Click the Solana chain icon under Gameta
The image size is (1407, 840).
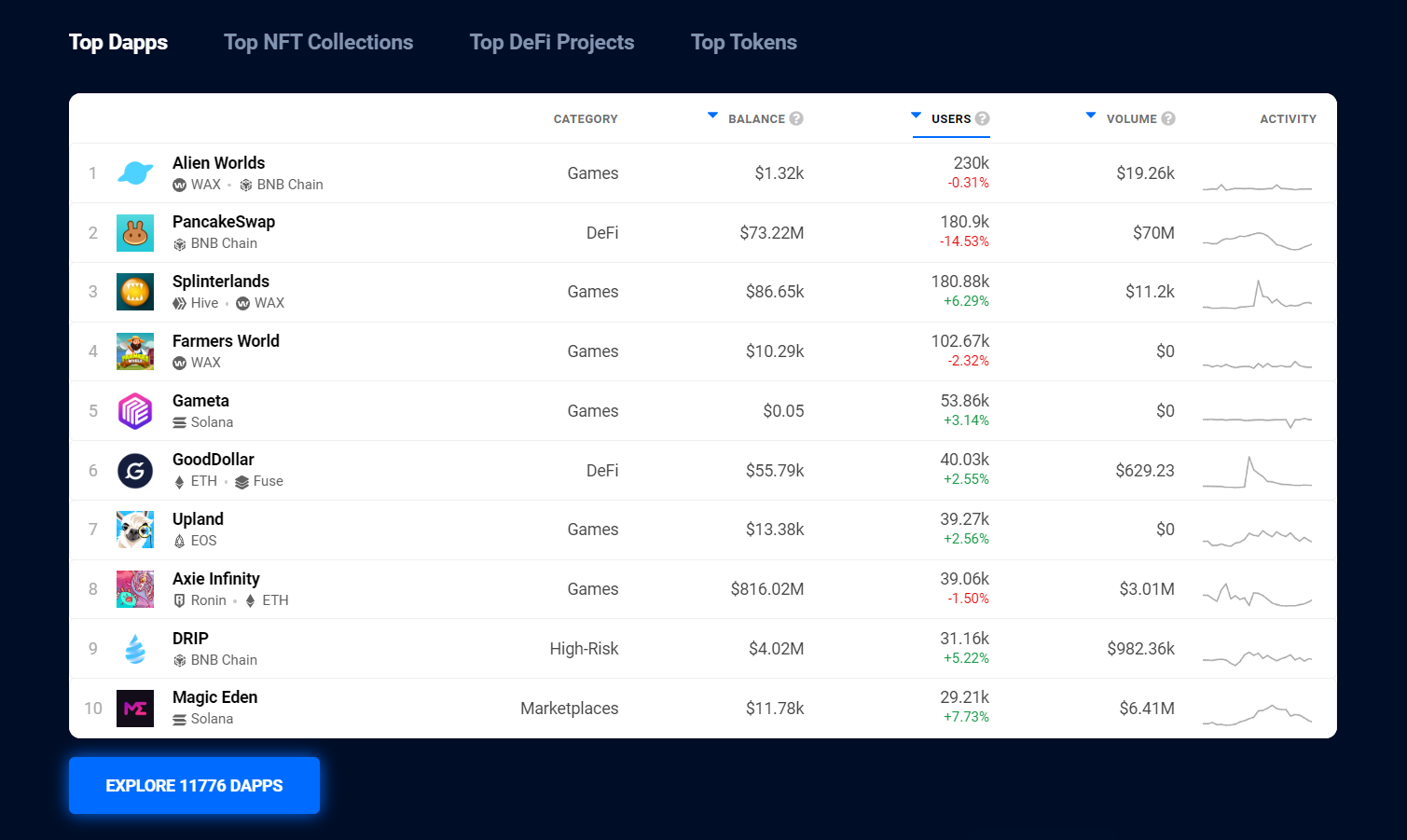click(x=179, y=422)
